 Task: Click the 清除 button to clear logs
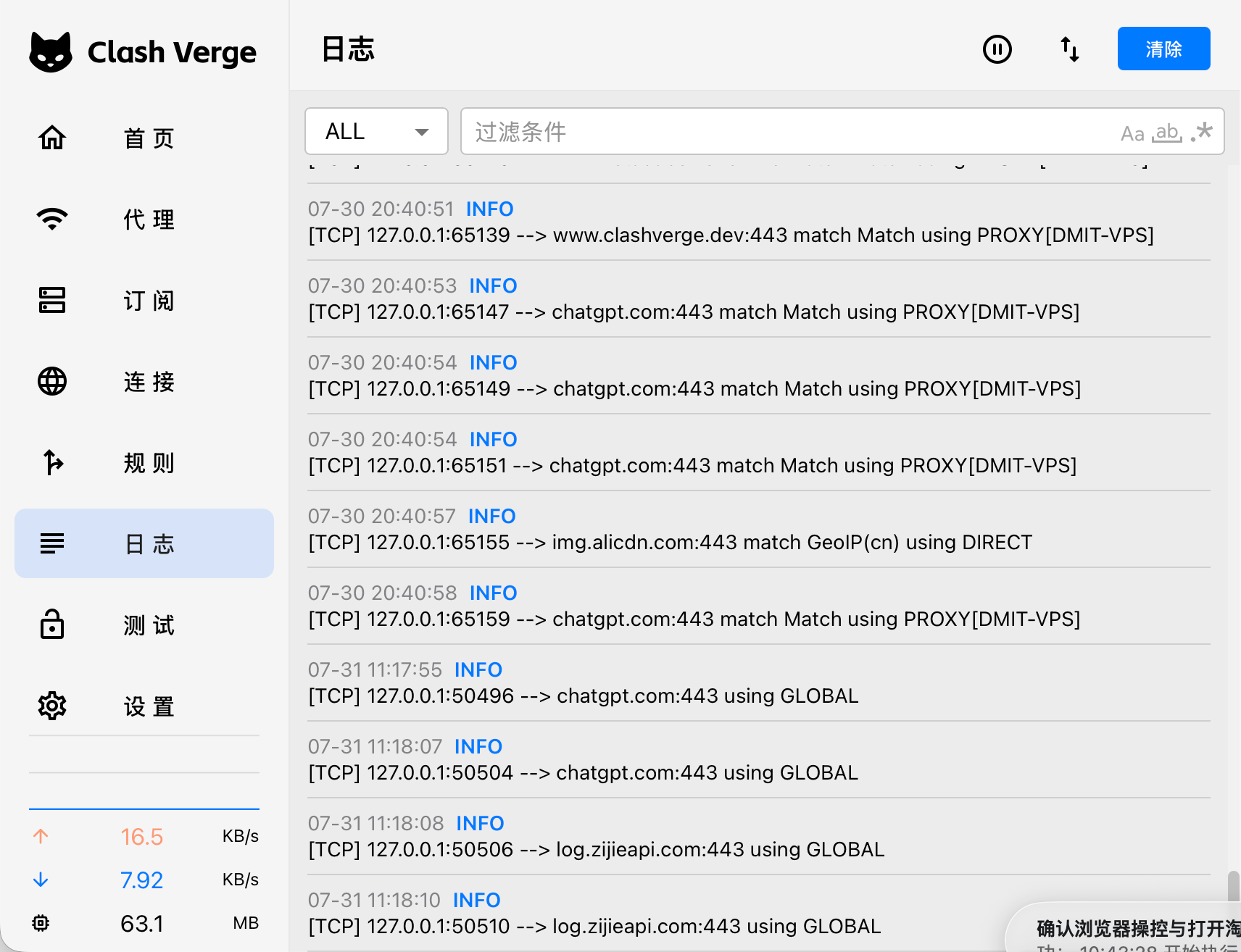1164,49
